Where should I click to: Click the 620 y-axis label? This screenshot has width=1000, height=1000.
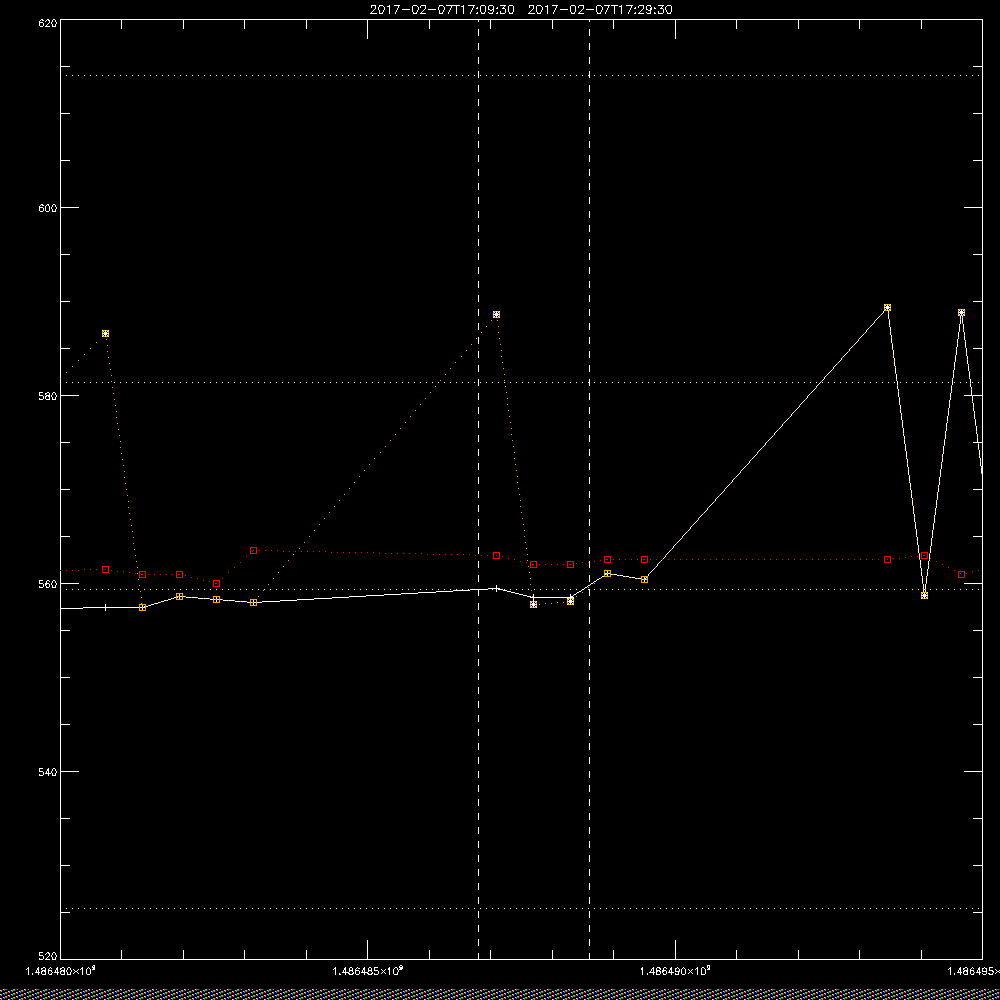click(48, 23)
